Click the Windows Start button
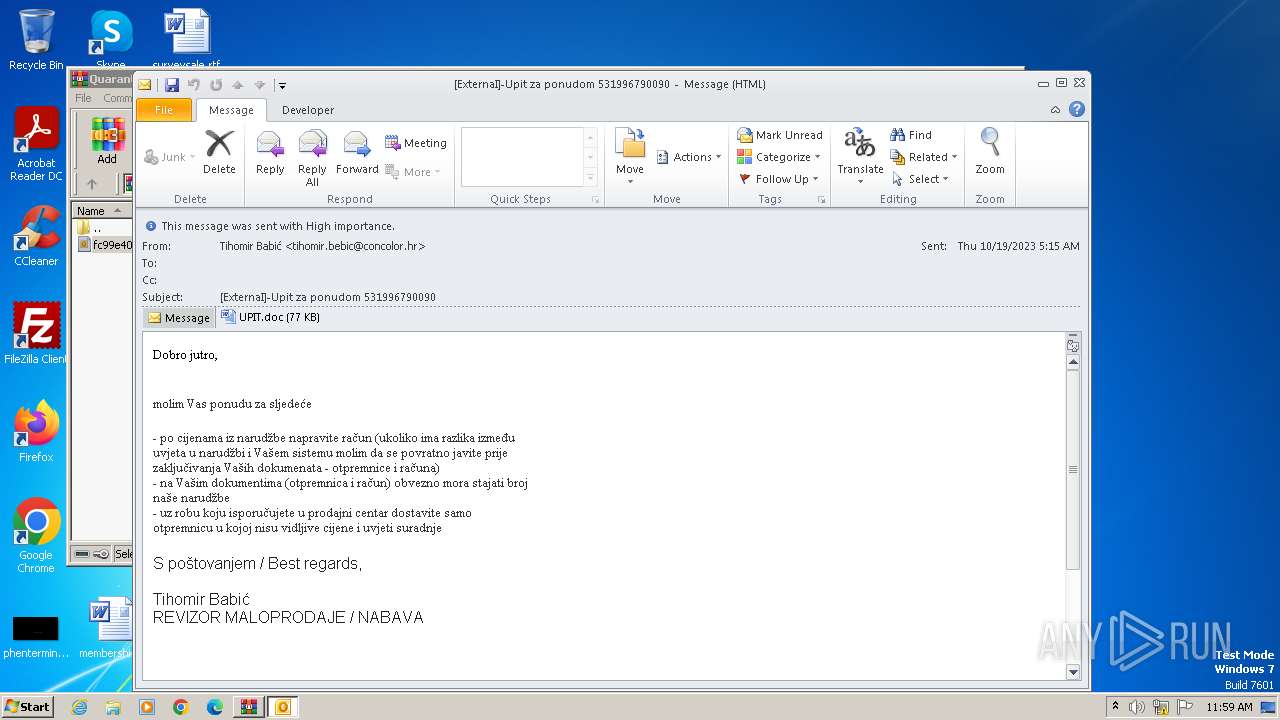The image size is (1280, 720). click(27, 707)
